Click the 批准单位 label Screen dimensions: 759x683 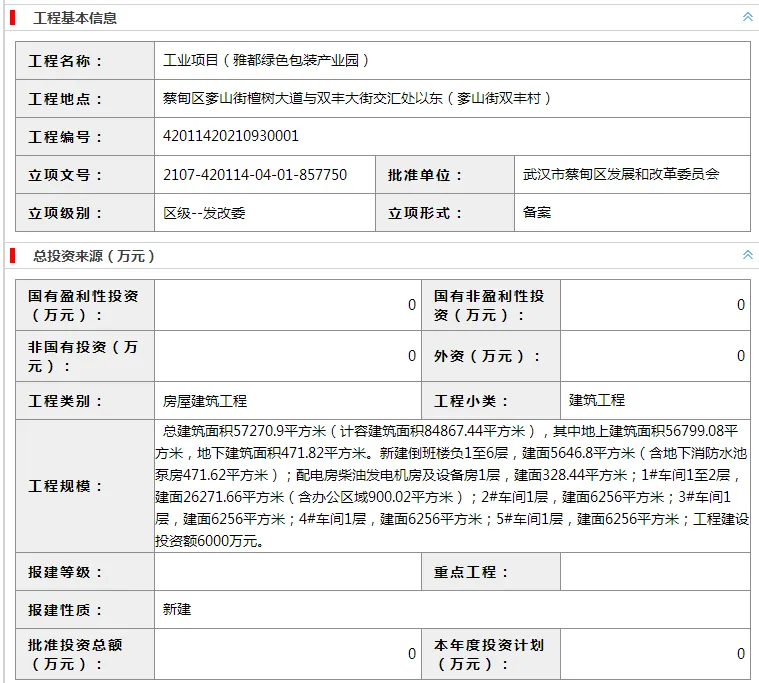425,175
